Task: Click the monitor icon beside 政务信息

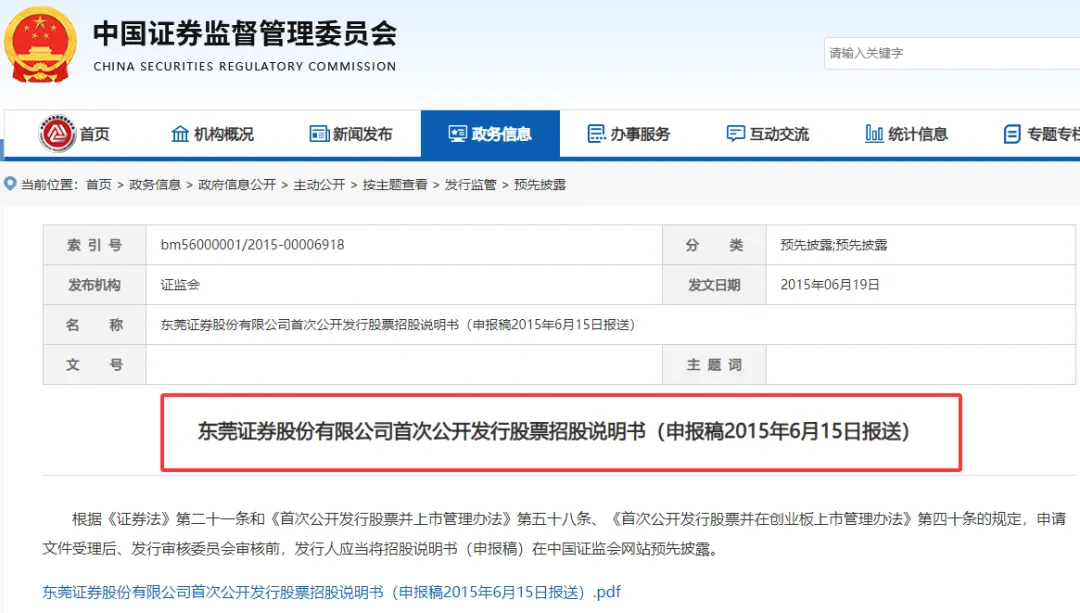Action: (457, 134)
